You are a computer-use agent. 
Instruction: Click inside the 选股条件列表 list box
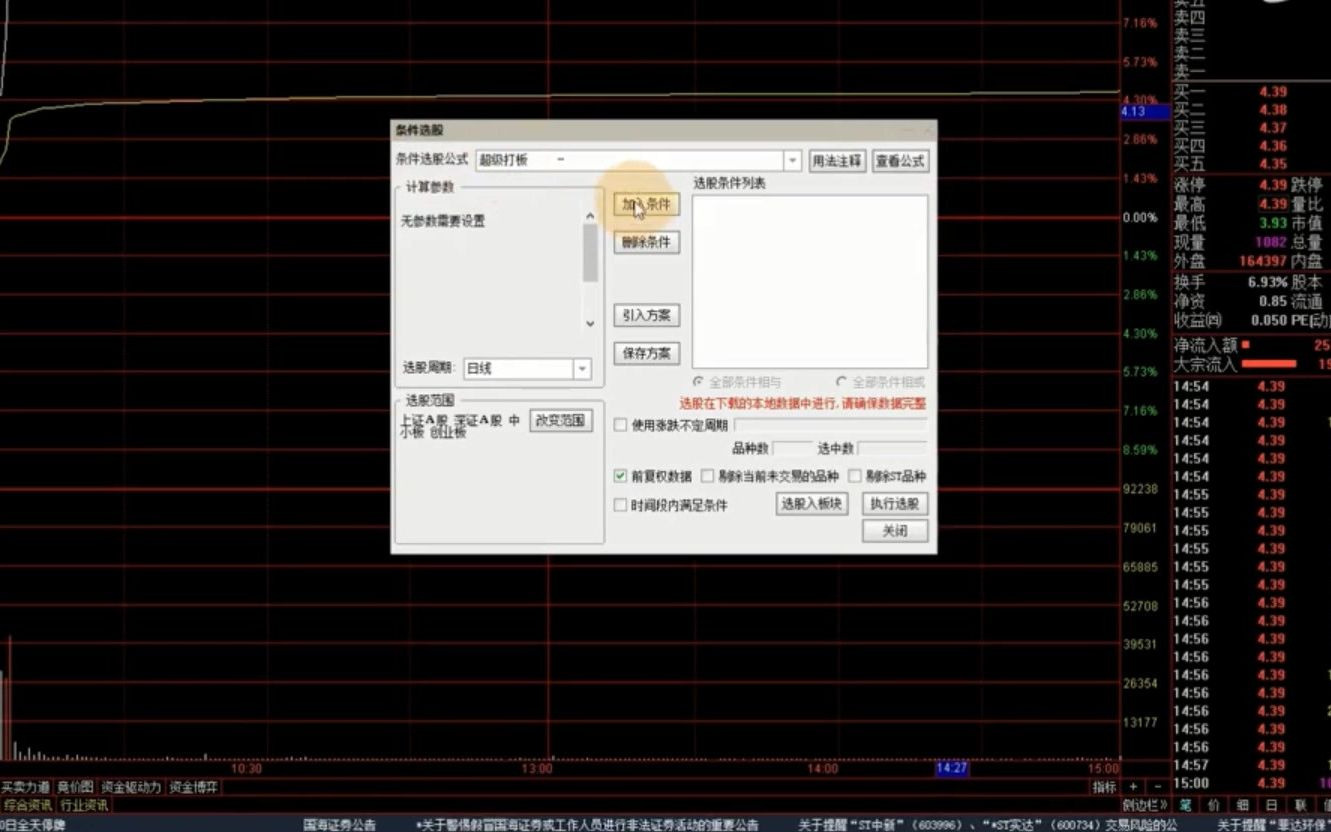(x=810, y=282)
